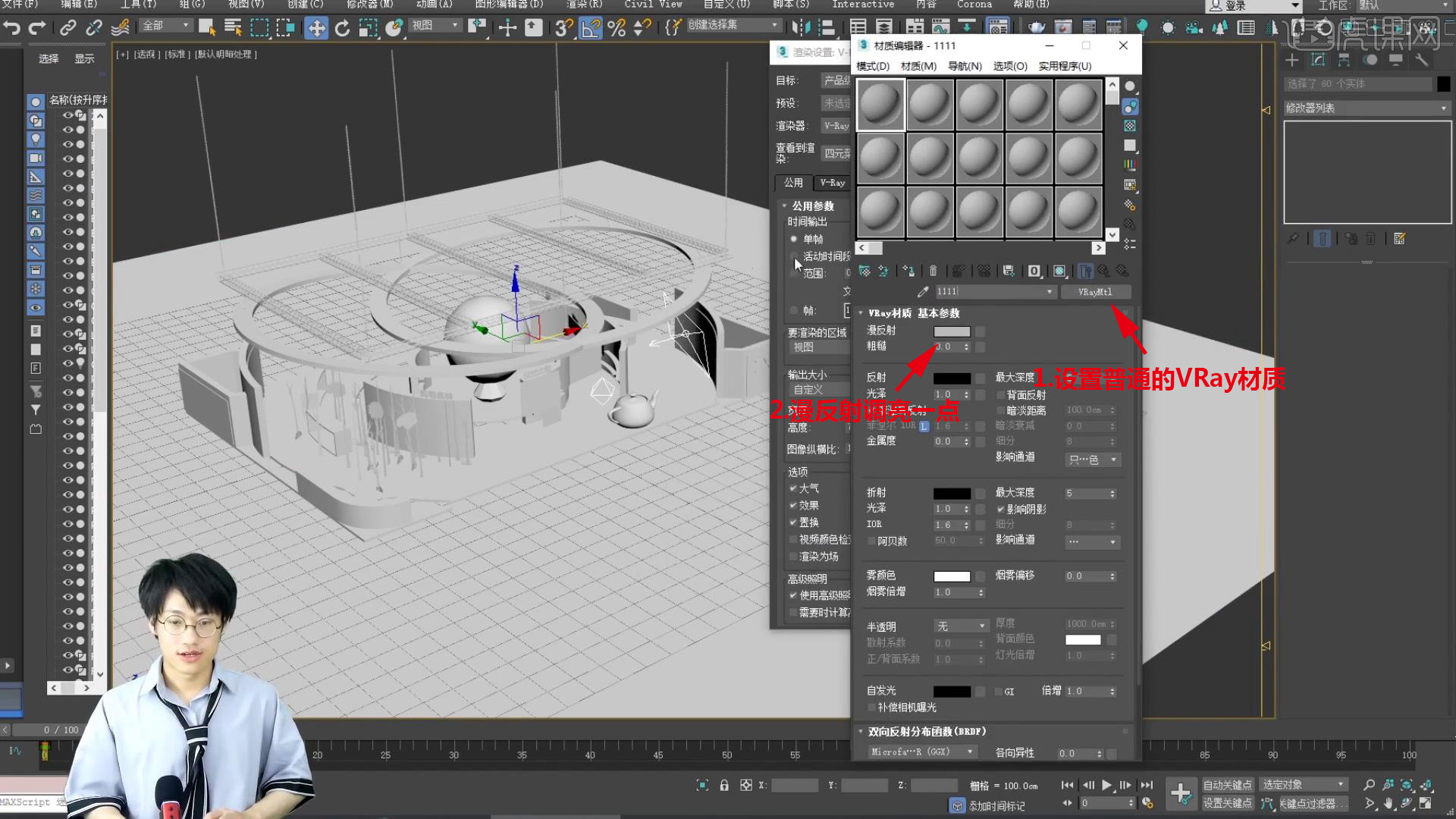Collapse the 公用参数 rollout
Image resolution: width=1456 pixels, height=819 pixels.
(785, 206)
